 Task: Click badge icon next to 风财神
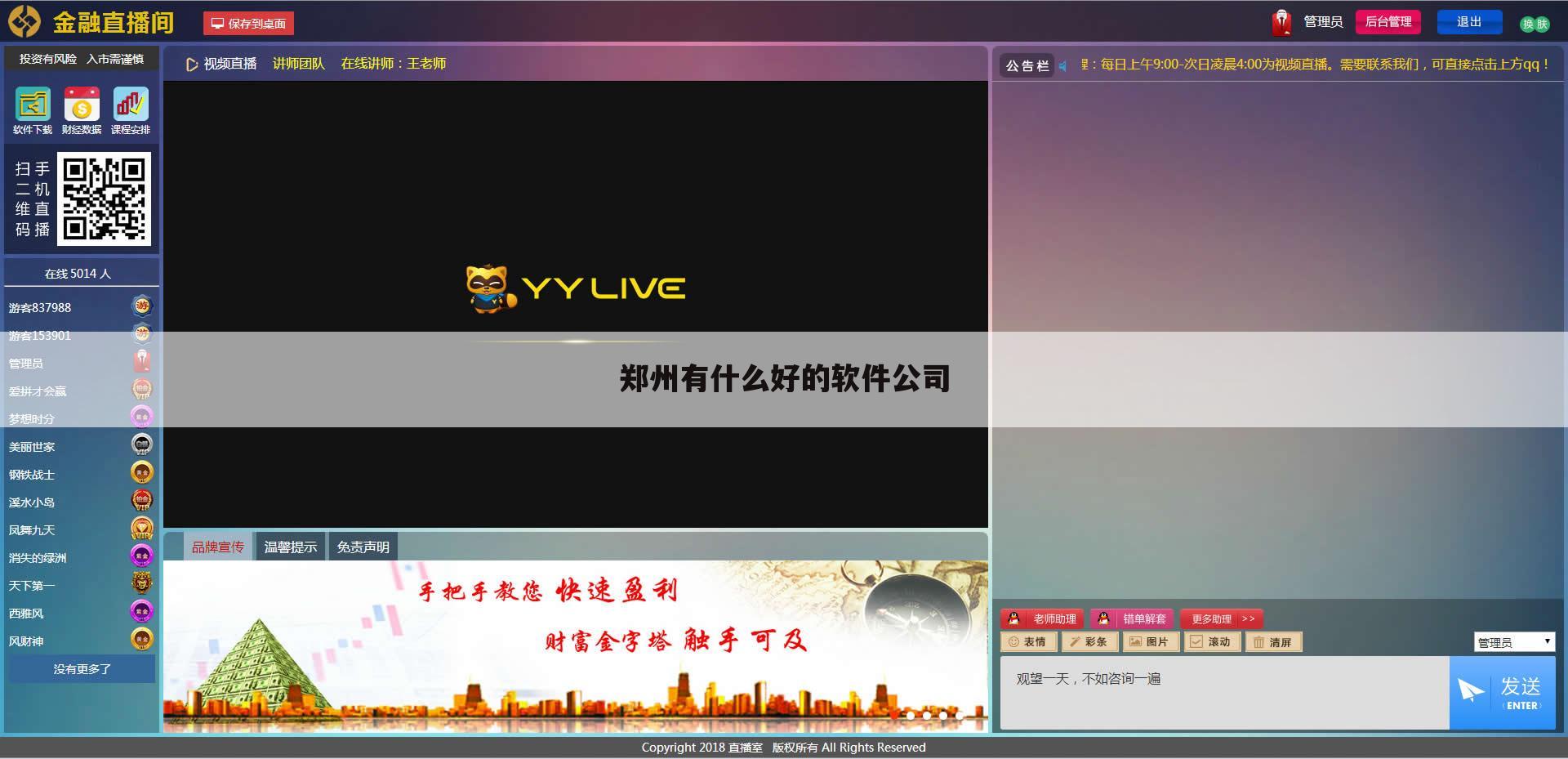(142, 640)
